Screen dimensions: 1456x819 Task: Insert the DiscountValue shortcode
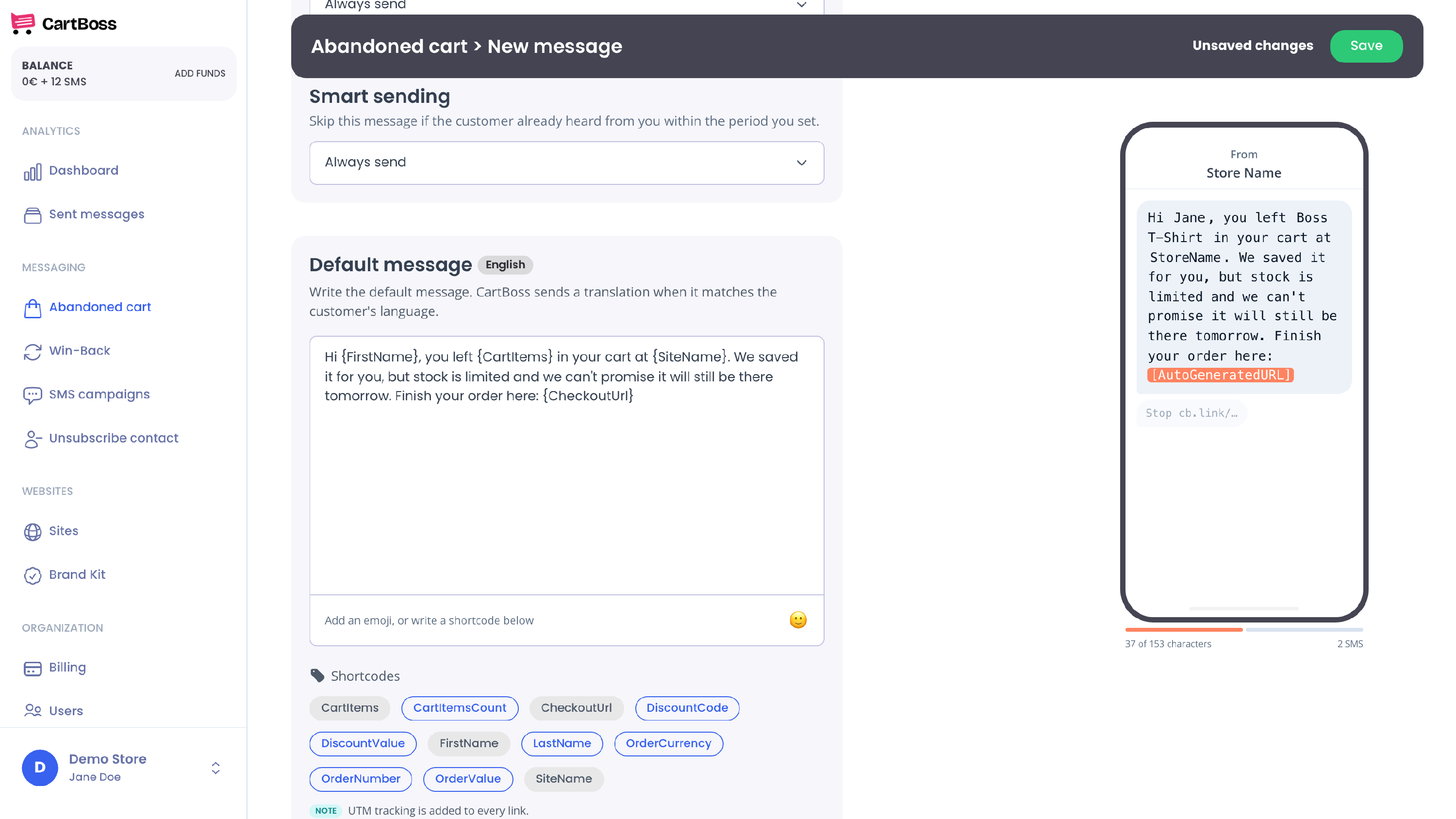point(363,743)
